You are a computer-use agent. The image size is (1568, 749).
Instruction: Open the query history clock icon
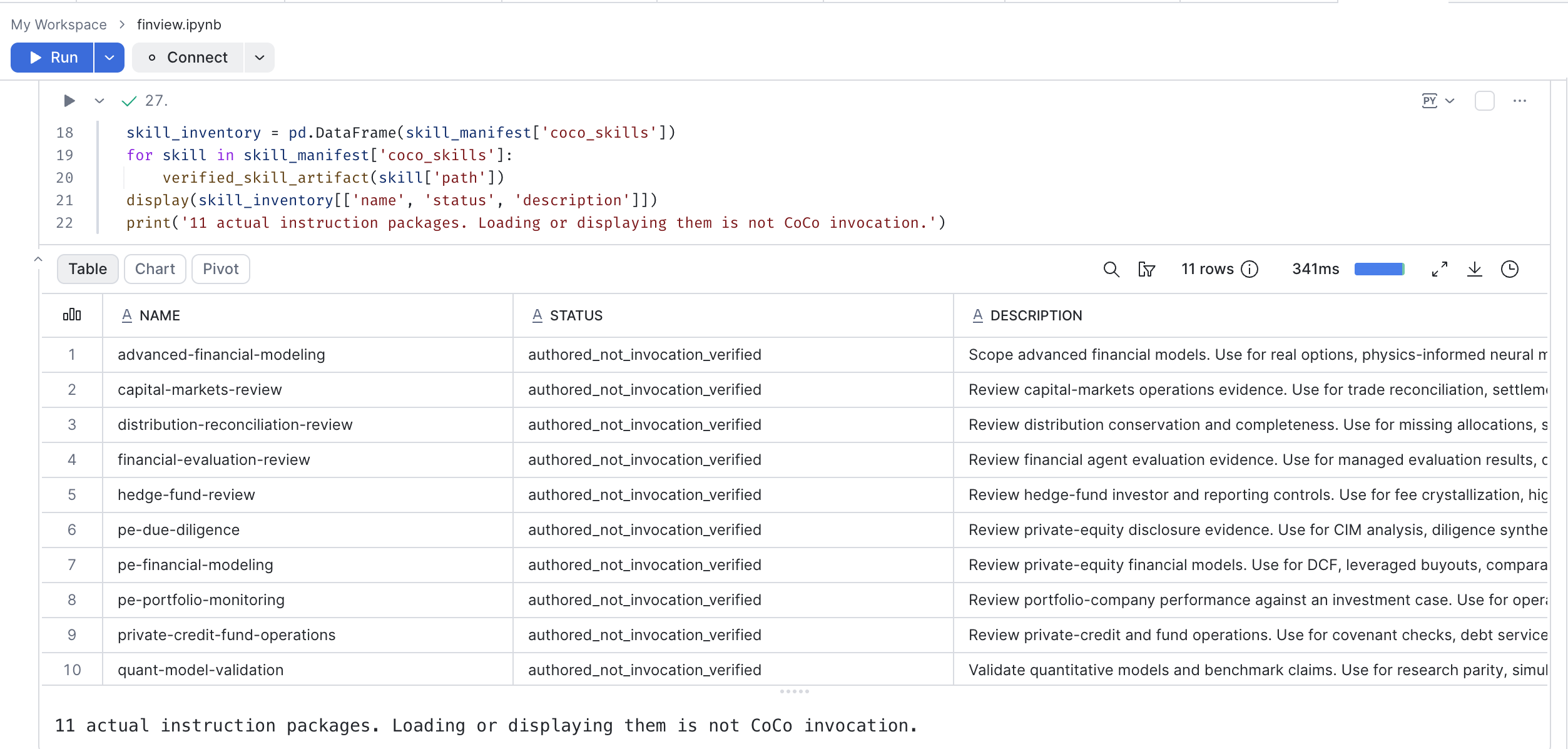[x=1510, y=269]
